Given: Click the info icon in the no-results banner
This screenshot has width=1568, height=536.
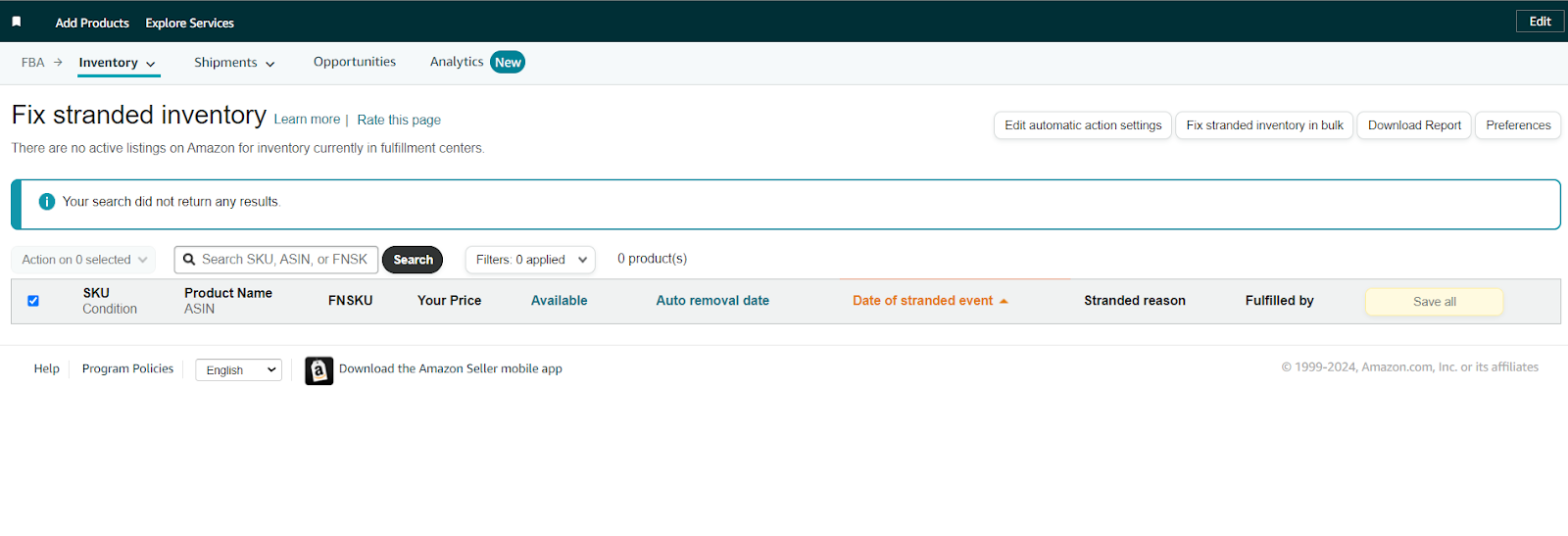Looking at the screenshot, I should [x=46, y=202].
